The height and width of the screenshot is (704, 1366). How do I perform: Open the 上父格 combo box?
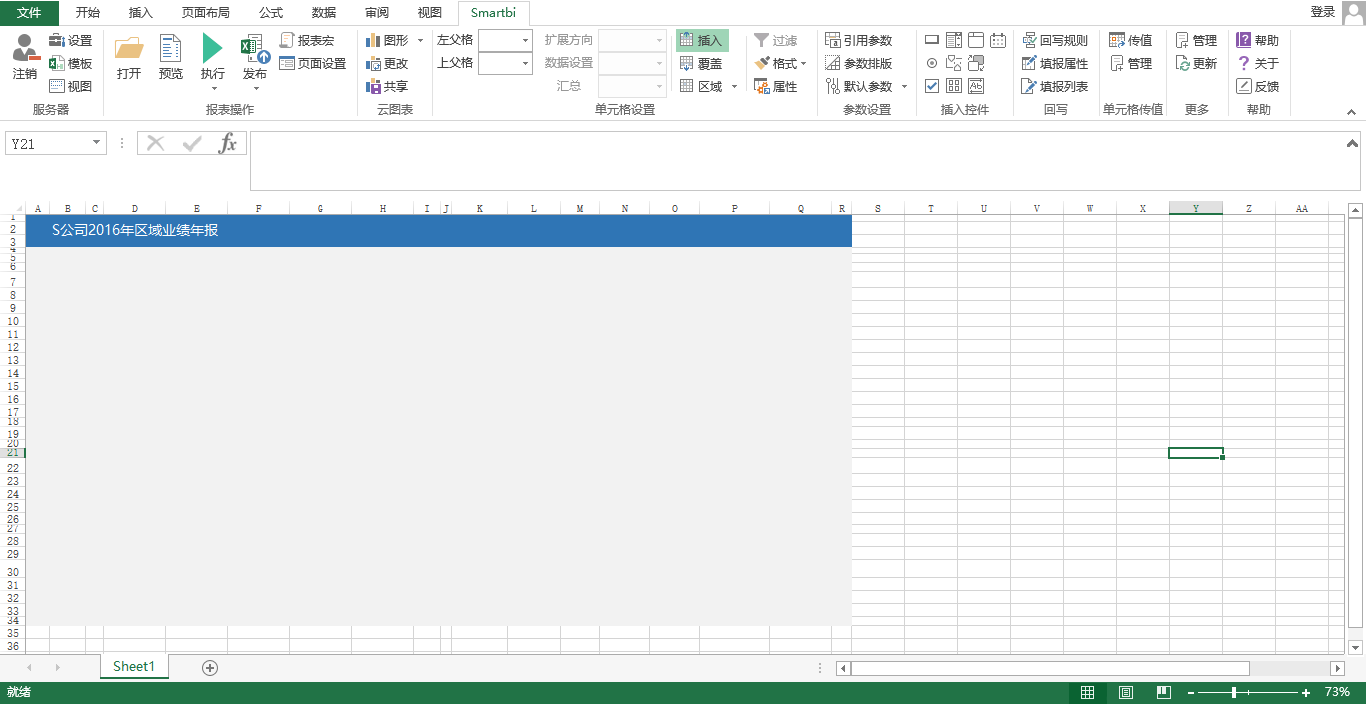coord(505,63)
